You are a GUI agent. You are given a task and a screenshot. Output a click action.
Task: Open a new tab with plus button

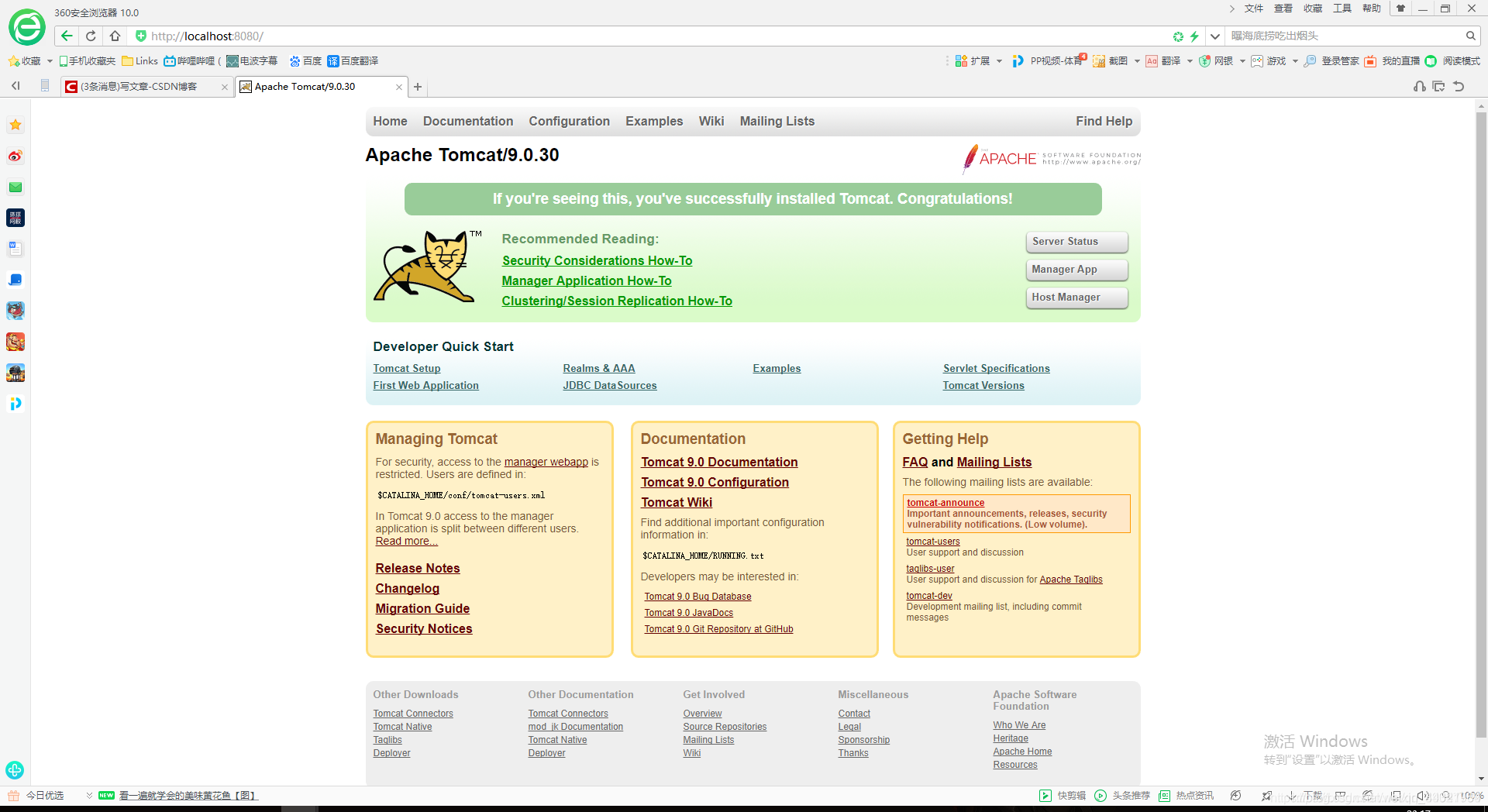click(x=418, y=87)
